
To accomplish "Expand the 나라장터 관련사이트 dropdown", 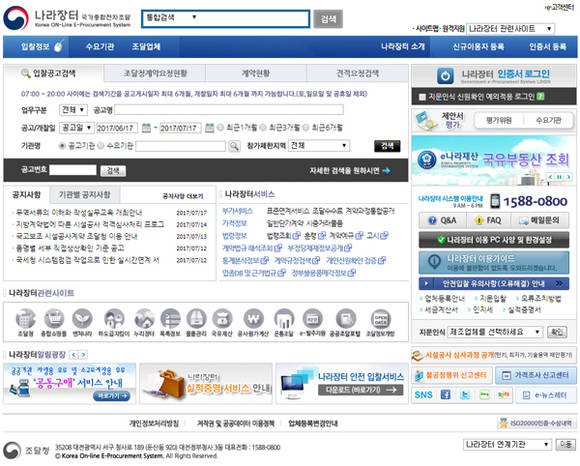I will click(x=510, y=28).
